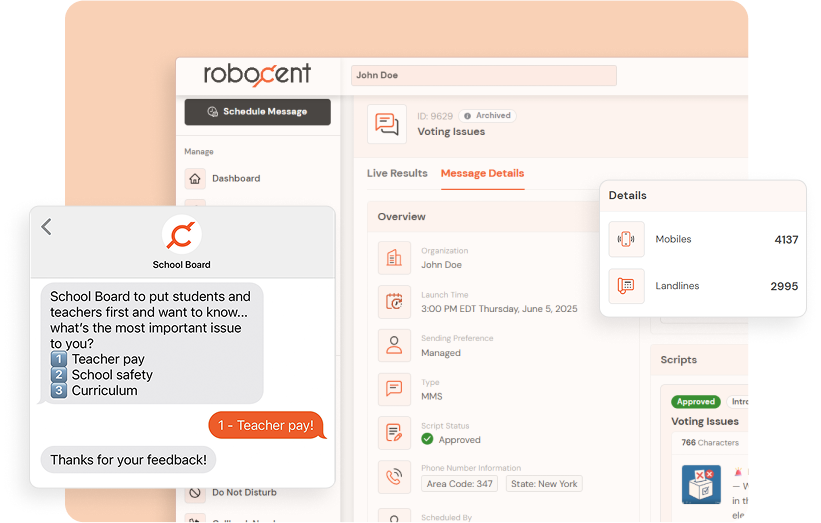Switch to the Message Details tab

coord(482,173)
